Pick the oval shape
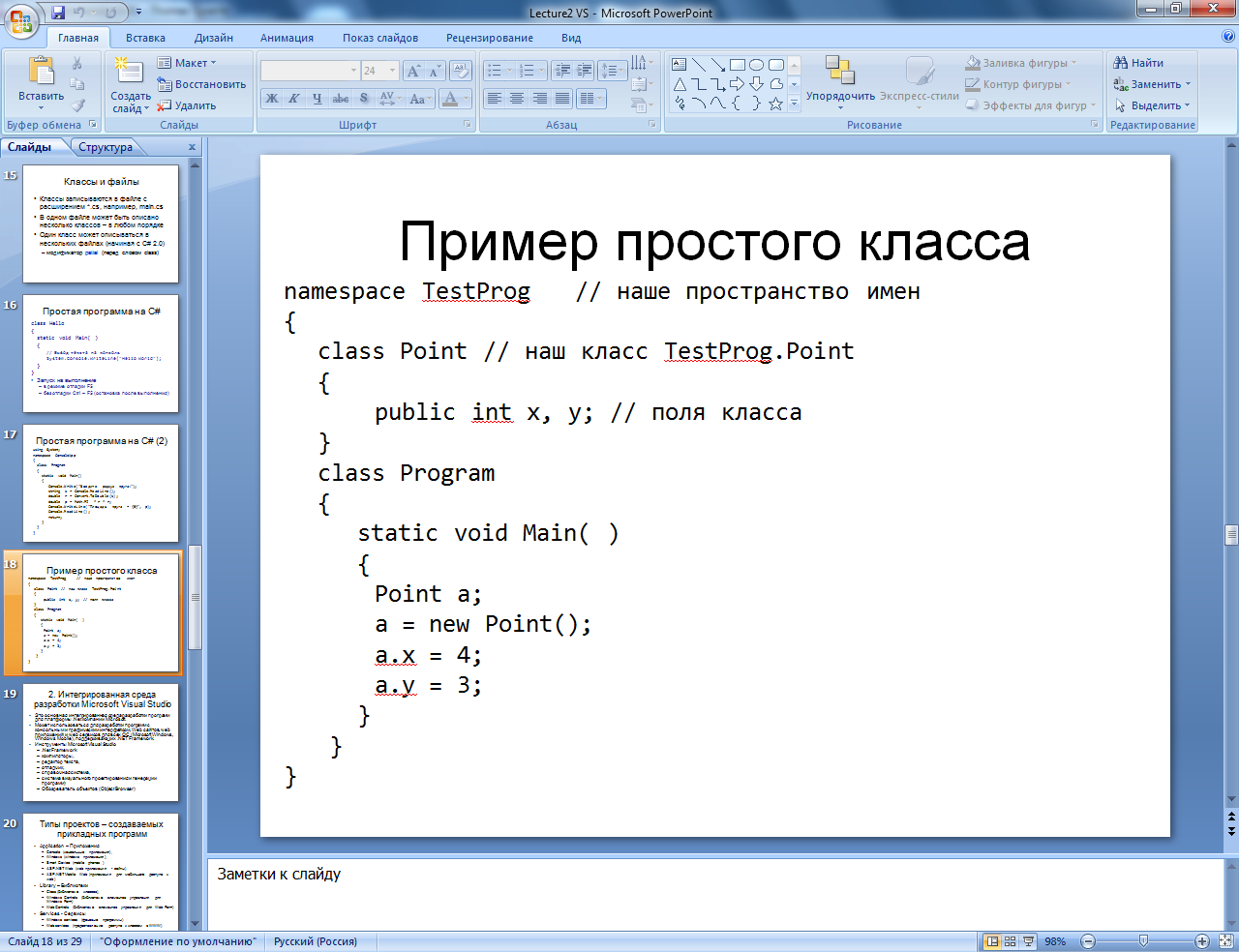Viewport: 1239px width, 952px height. pyautogui.click(x=757, y=65)
